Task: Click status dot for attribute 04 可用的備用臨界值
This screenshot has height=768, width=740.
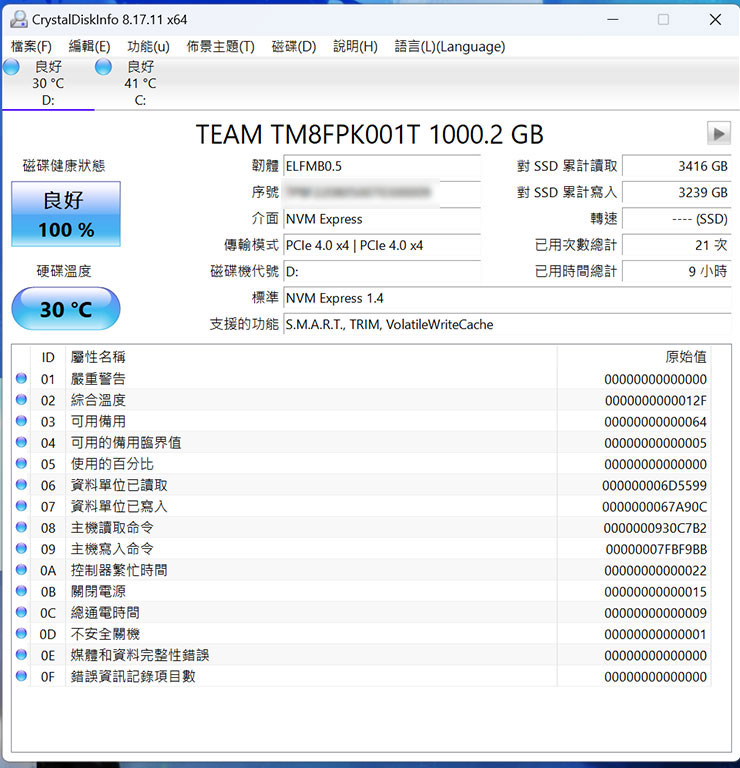Action: tap(21, 442)
